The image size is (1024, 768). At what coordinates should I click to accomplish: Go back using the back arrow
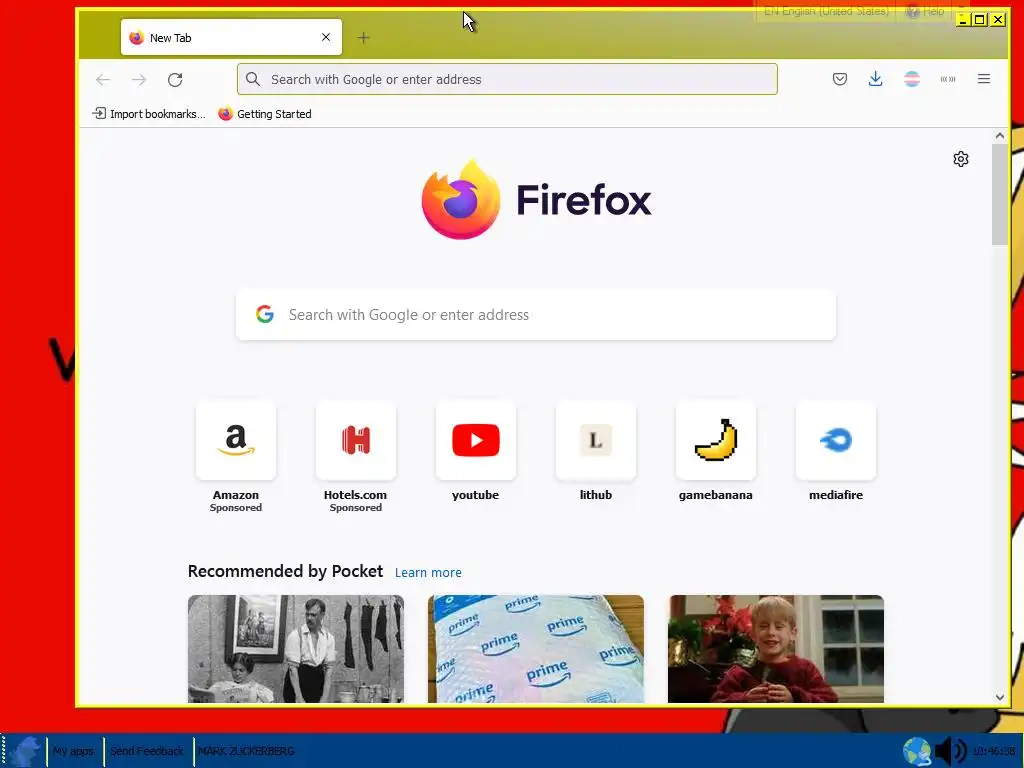coord(103,80)
